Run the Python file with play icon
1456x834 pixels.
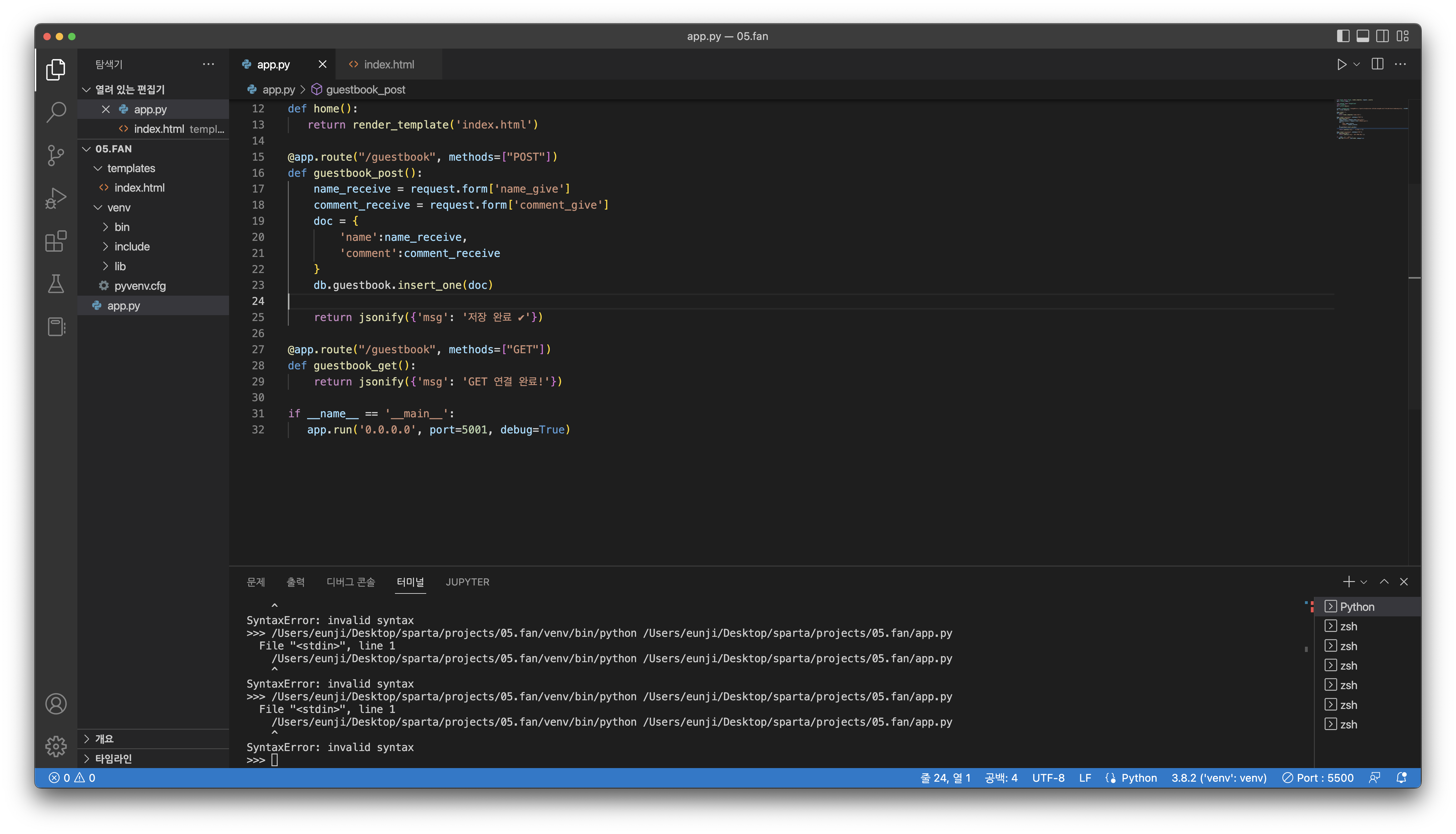point(1341,65)
